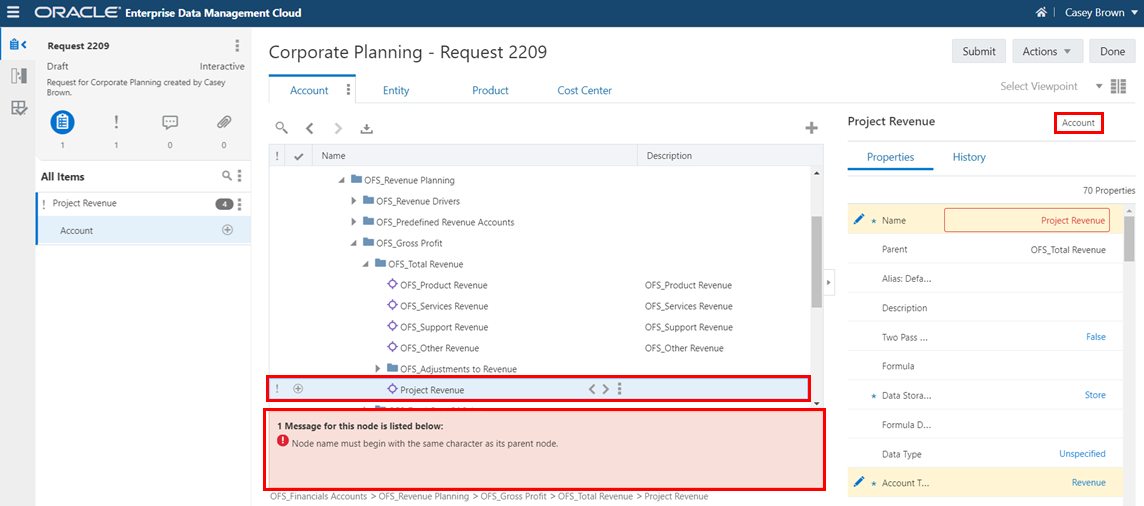Click the Unspecified data type value
This screenshot has width=1144, height=506.
[1082, 454]
